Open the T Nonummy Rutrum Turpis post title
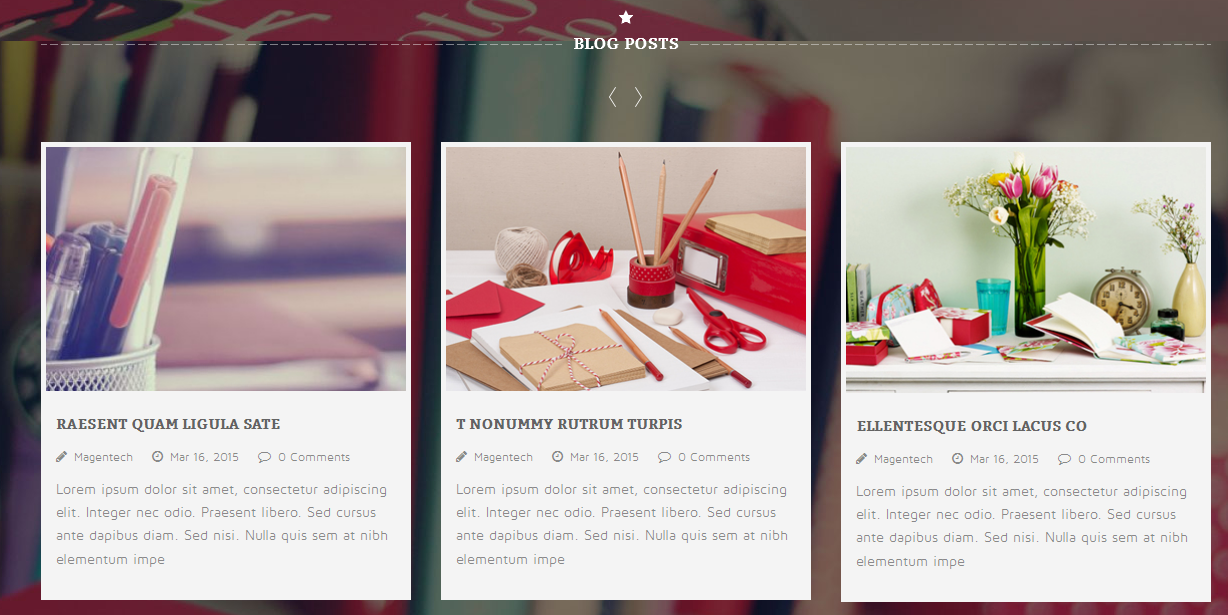The height and width of the screenshot is (615, 1228). pyautogui.click(x=569, y=424)
